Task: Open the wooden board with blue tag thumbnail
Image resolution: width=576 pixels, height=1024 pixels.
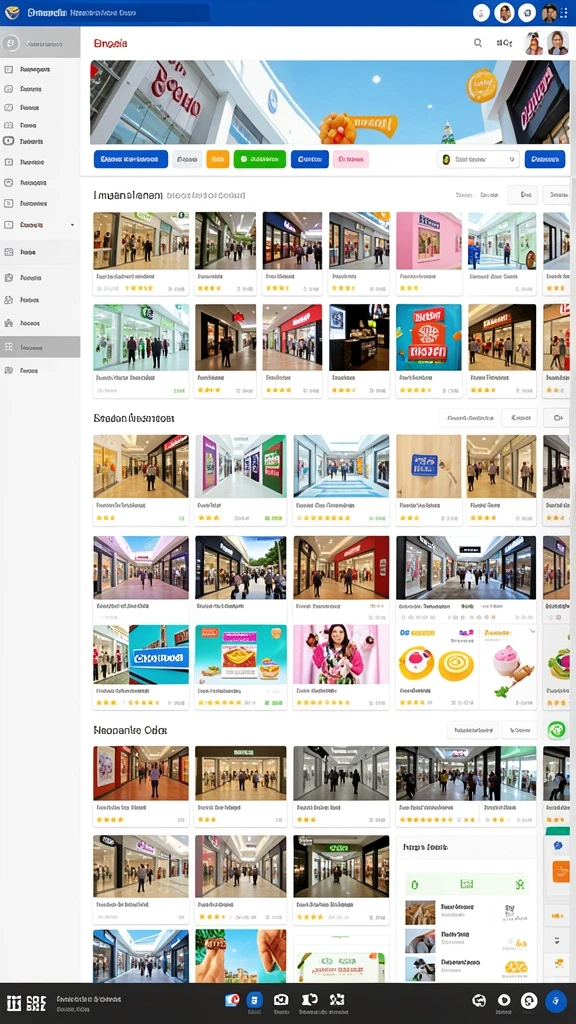Action: point(428,466)
